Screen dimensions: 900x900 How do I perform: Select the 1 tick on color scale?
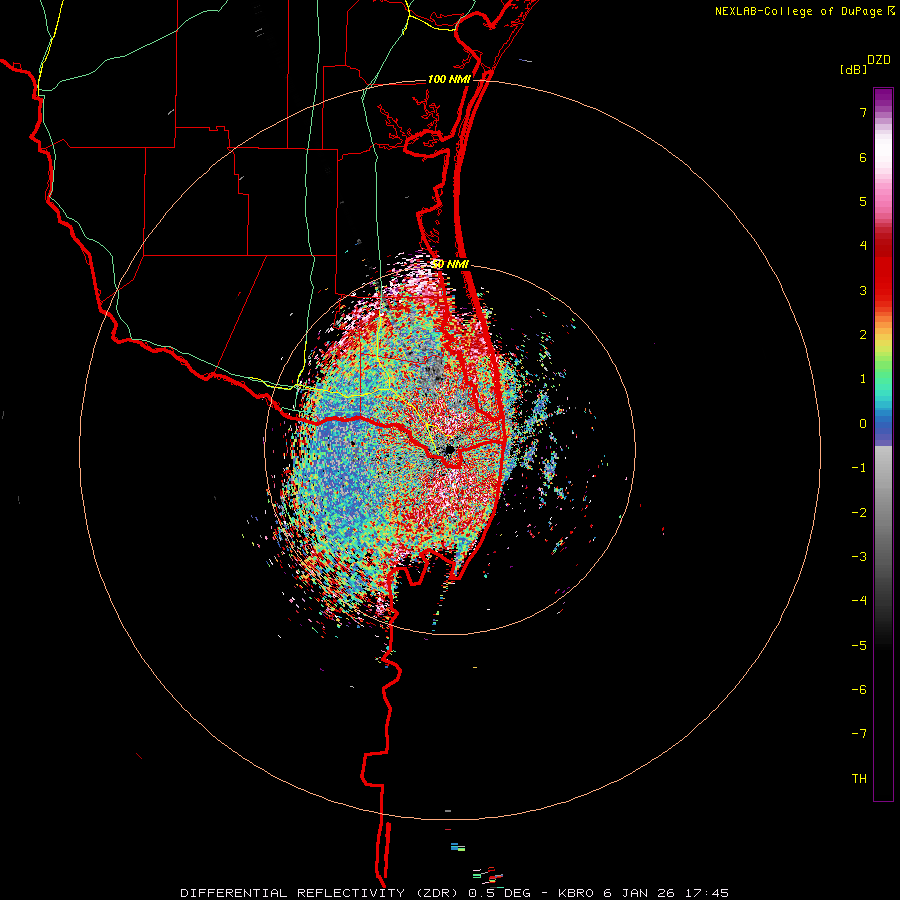863,379
